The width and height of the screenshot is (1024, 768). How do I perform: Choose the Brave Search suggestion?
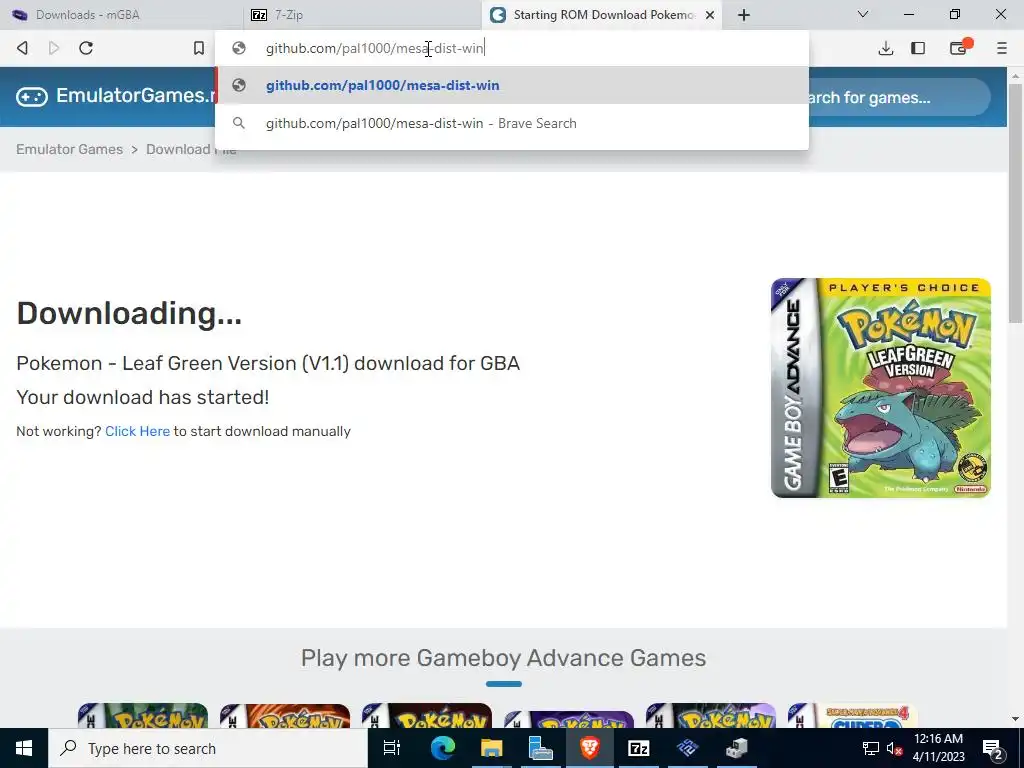coord(512,123)
